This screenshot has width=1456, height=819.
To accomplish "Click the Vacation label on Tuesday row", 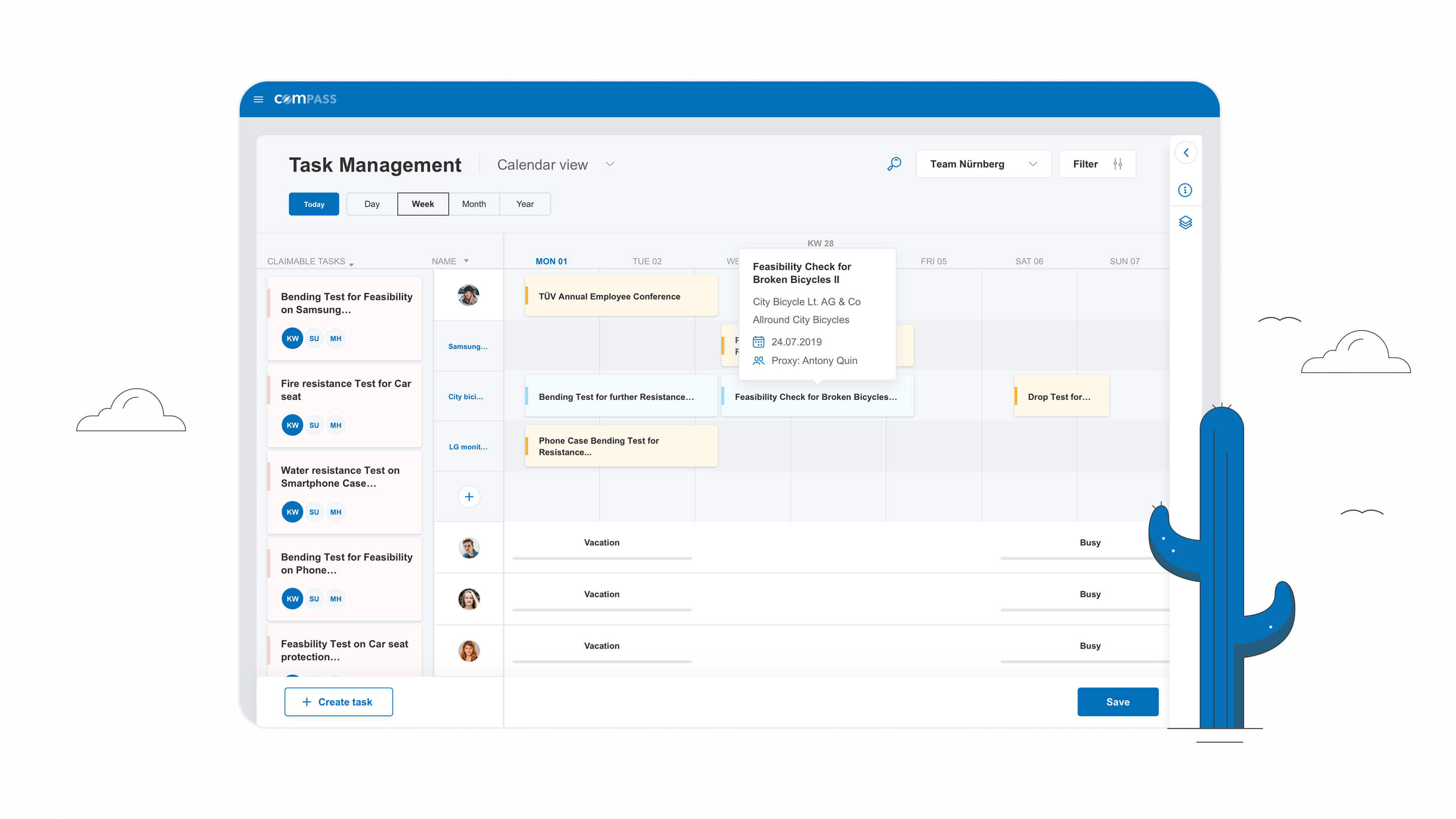I will tap(602, 542).
